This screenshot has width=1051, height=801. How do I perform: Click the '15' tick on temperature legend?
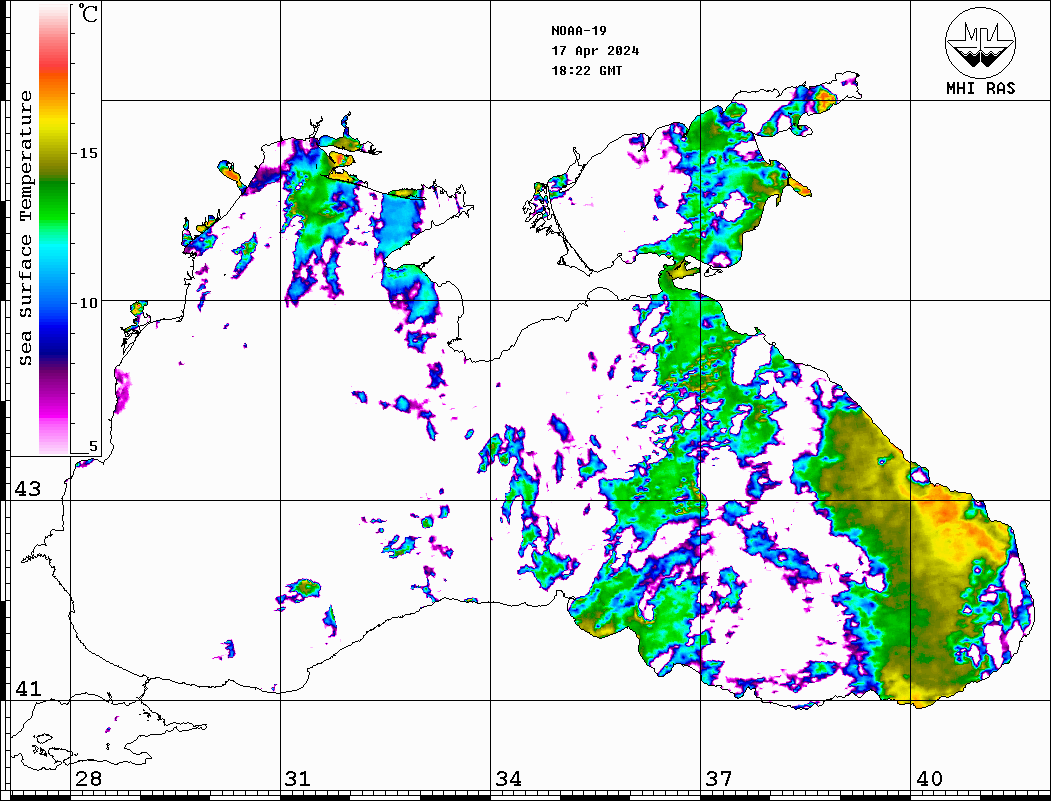[88, 153]
